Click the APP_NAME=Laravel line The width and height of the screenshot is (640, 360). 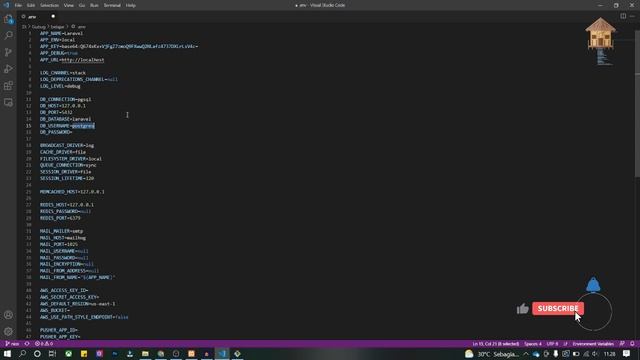point(61,33)
